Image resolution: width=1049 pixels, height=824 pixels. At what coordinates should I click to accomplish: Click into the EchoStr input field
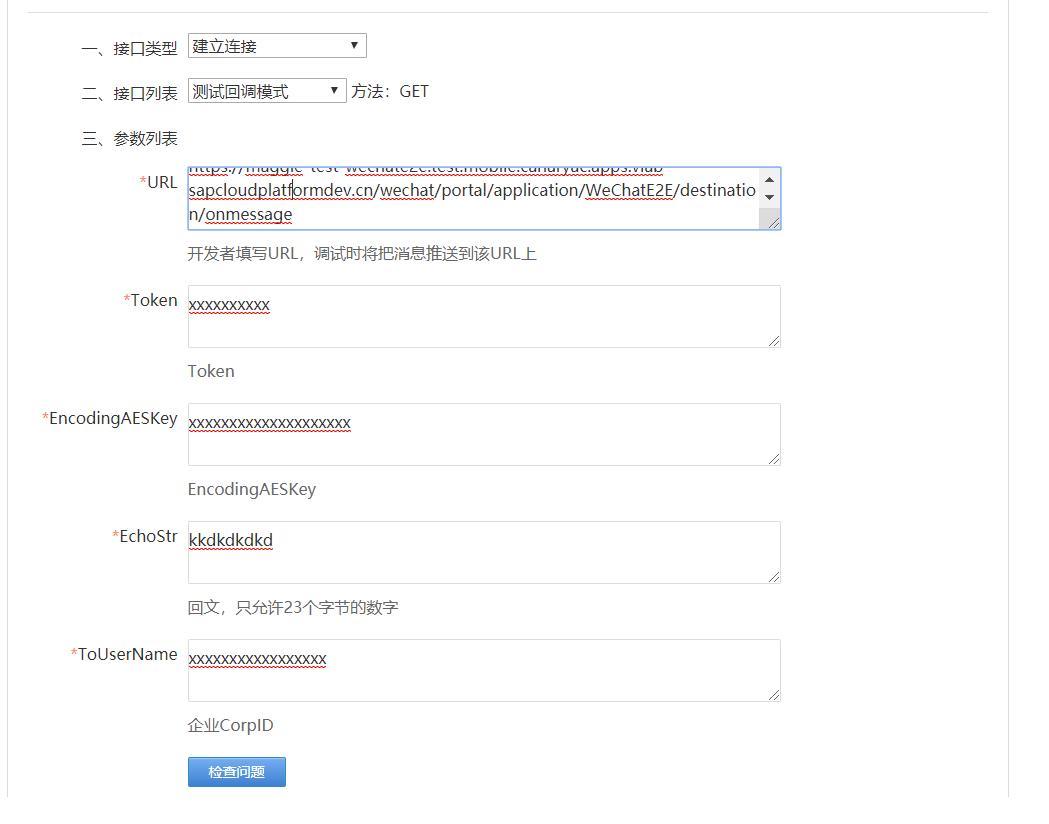point(450,552)
